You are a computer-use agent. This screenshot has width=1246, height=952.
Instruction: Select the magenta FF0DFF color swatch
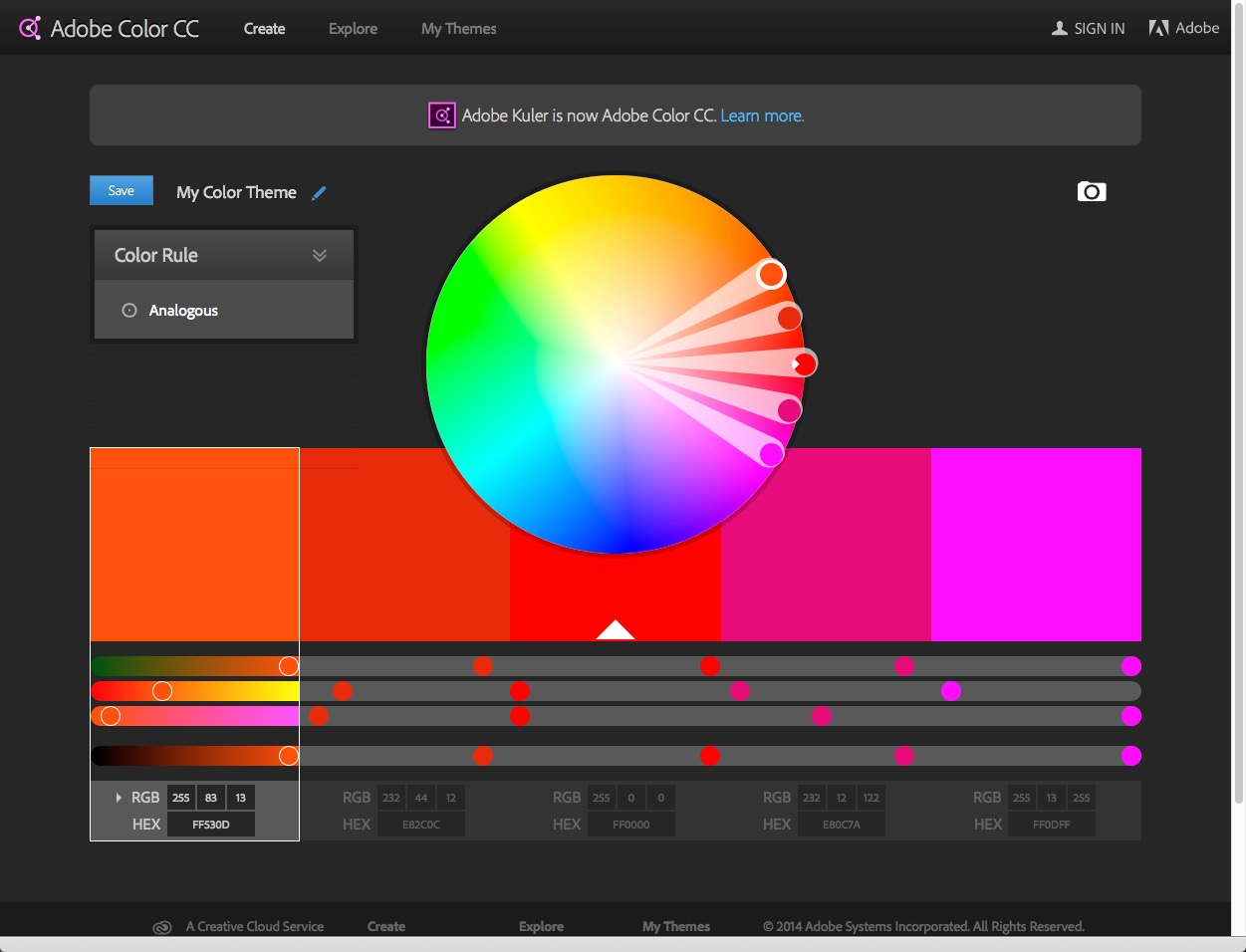(1036, 544)
